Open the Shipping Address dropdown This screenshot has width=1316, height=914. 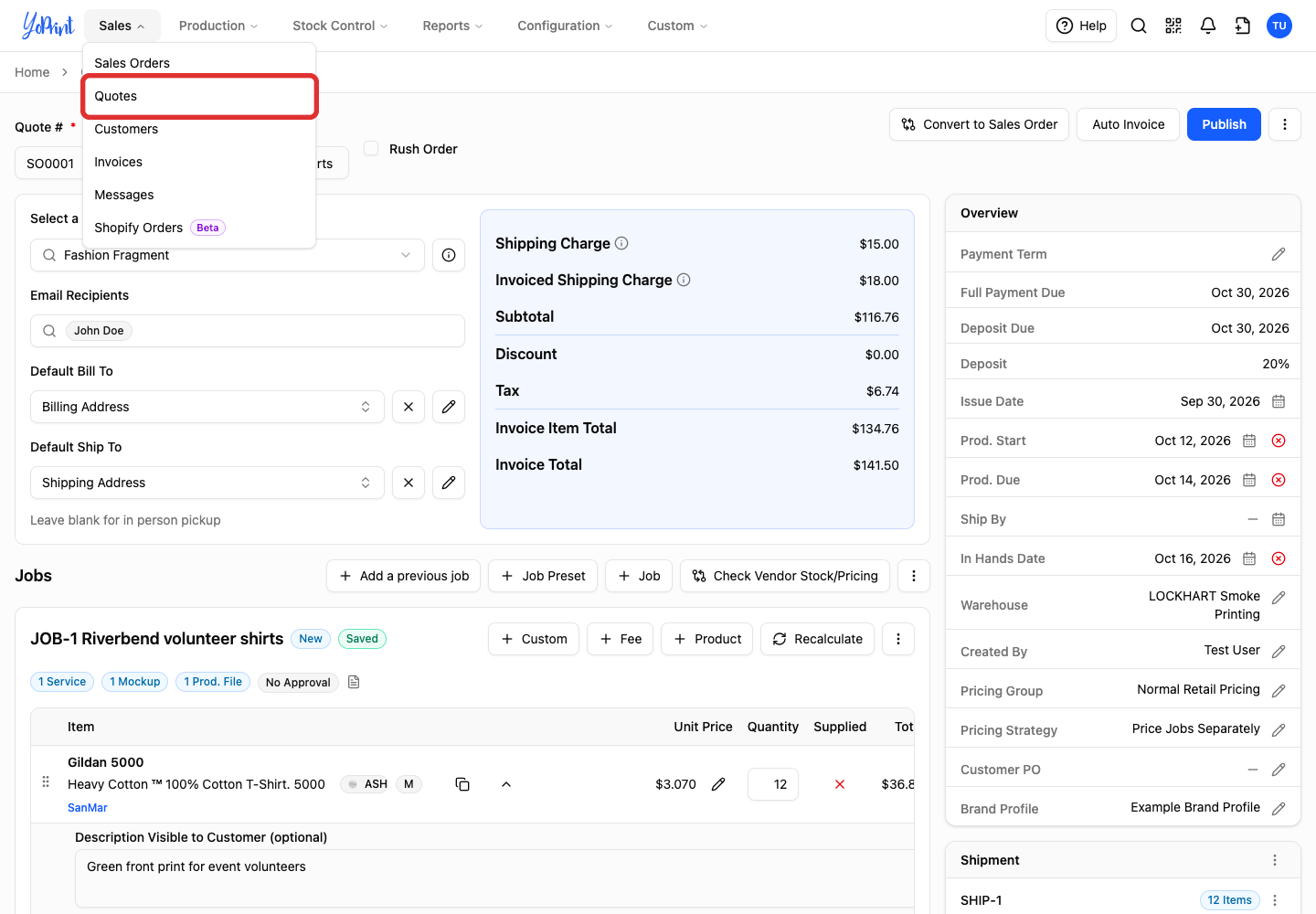(x=207, y=483)
